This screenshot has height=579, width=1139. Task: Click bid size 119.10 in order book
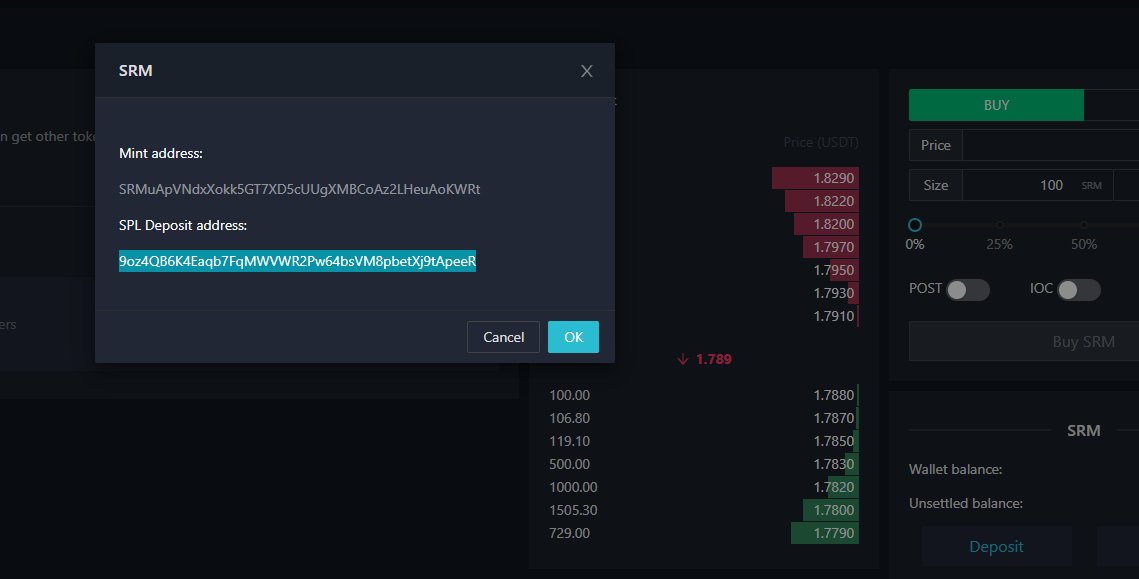pos(570,441)
